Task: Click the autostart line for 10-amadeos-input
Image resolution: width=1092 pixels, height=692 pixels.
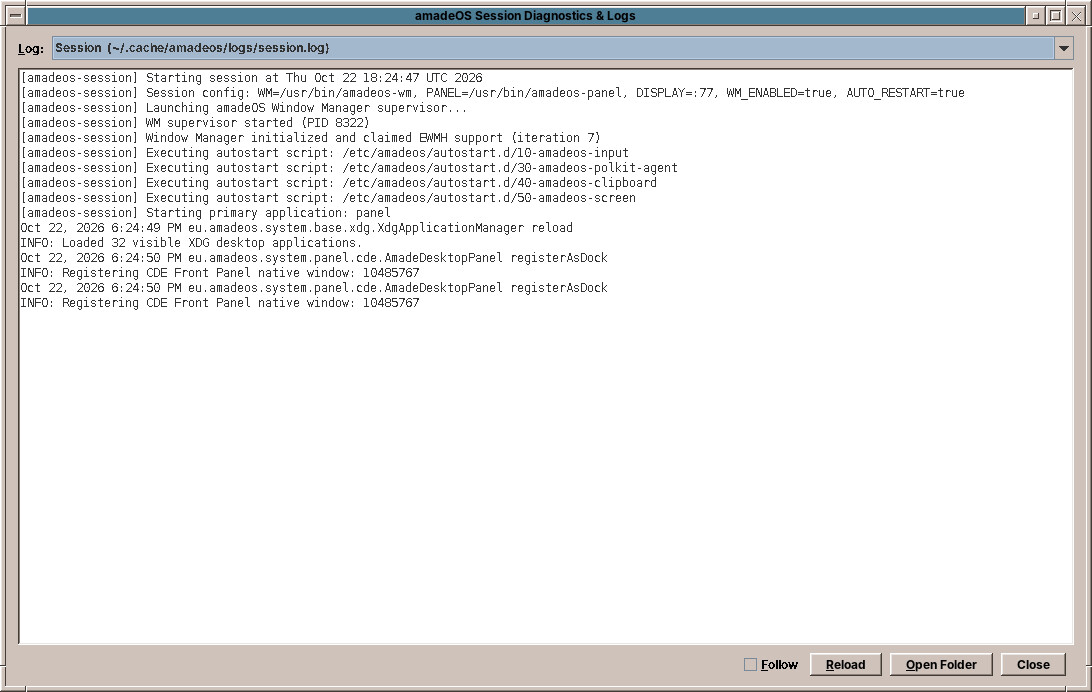Action: [x=325, y=153]
